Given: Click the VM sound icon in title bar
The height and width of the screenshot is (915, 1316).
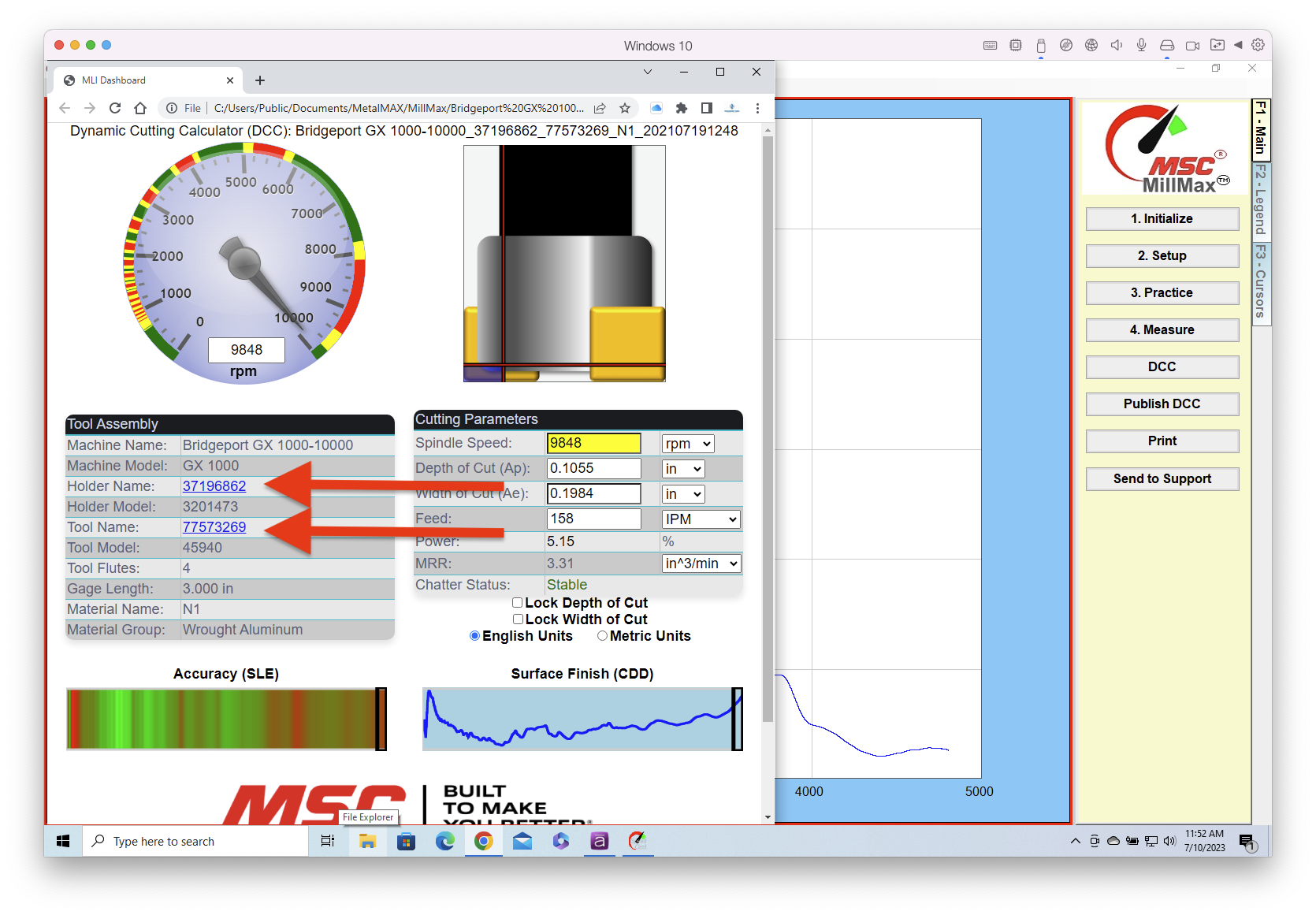Looking at the screenshot, I should click(1117, 45).
